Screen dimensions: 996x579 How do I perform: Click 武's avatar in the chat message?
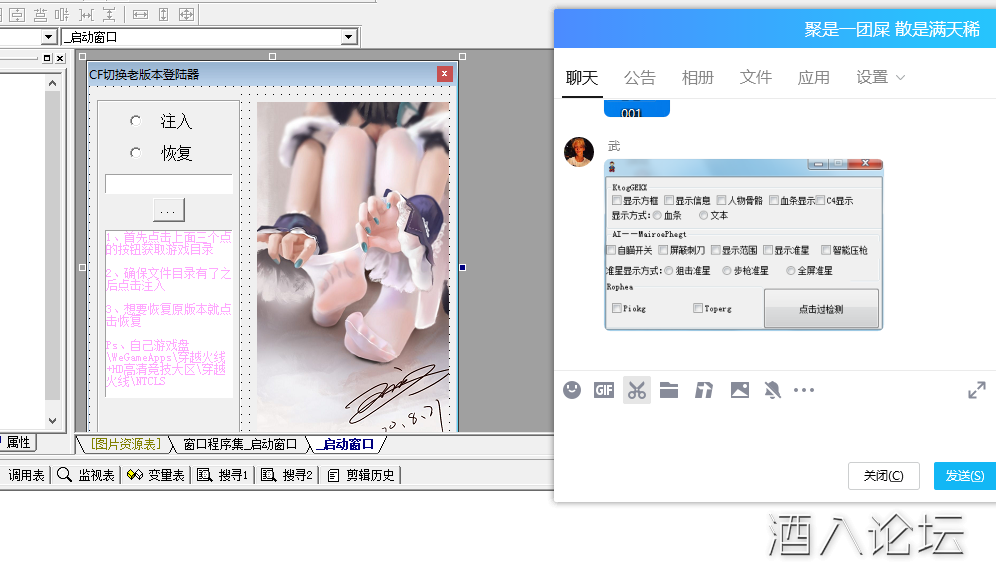[x=579, y=152]
